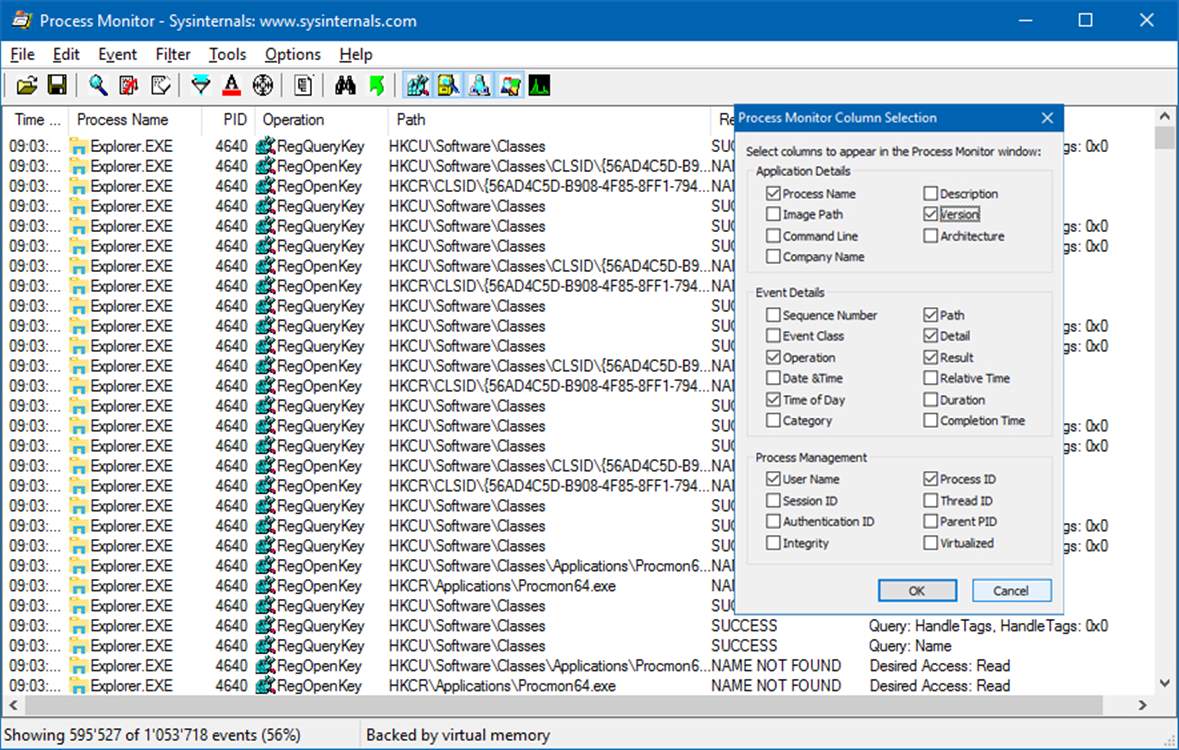Click the Clear display icon

coord(160,86)
